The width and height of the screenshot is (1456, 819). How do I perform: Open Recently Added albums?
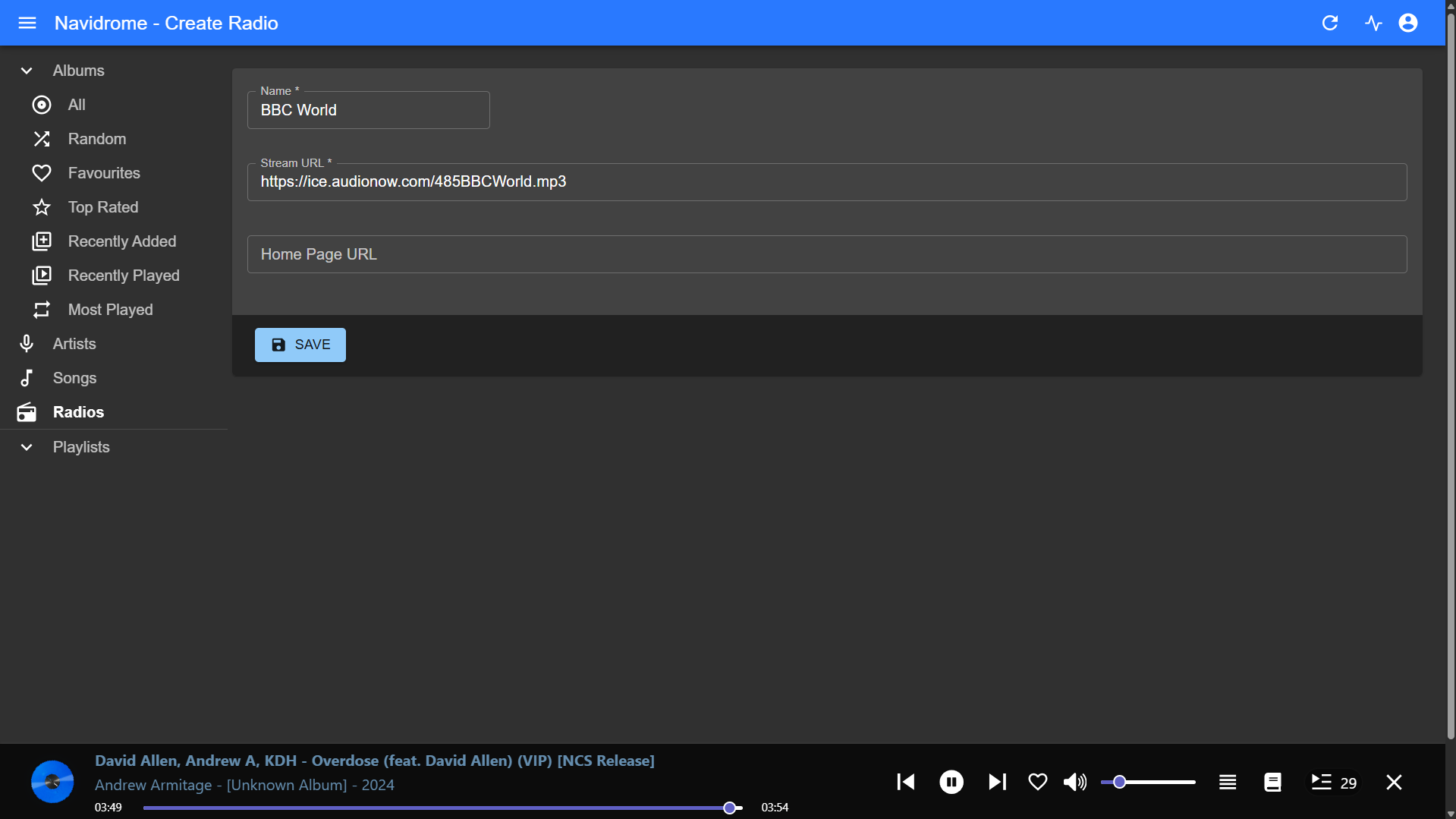(121, 241)
